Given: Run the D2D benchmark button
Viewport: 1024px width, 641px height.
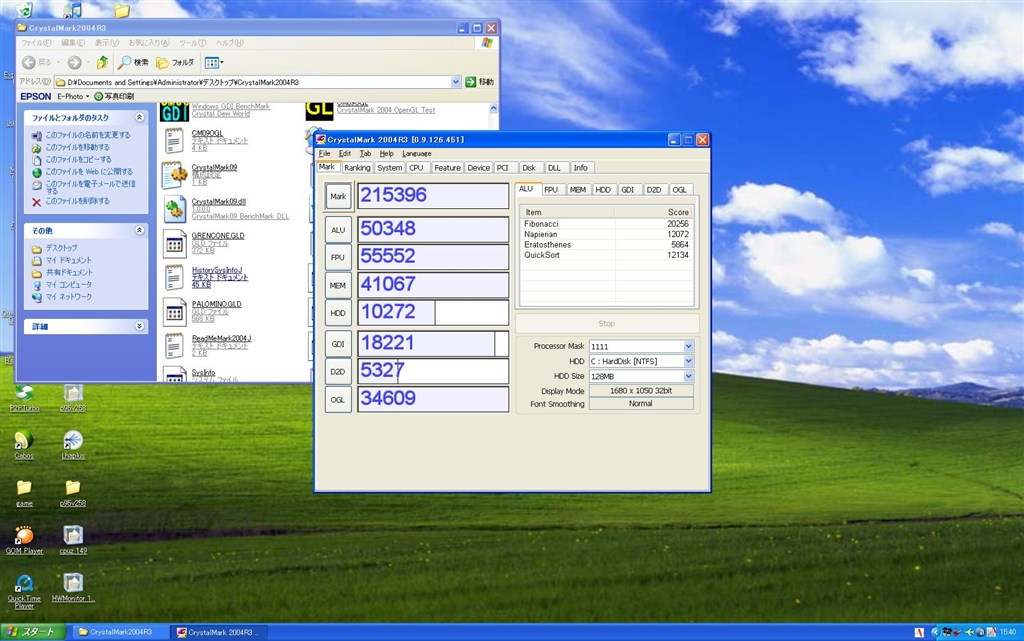Looking at the screenshot, I should pyautogui.click(x=338, y=371).
